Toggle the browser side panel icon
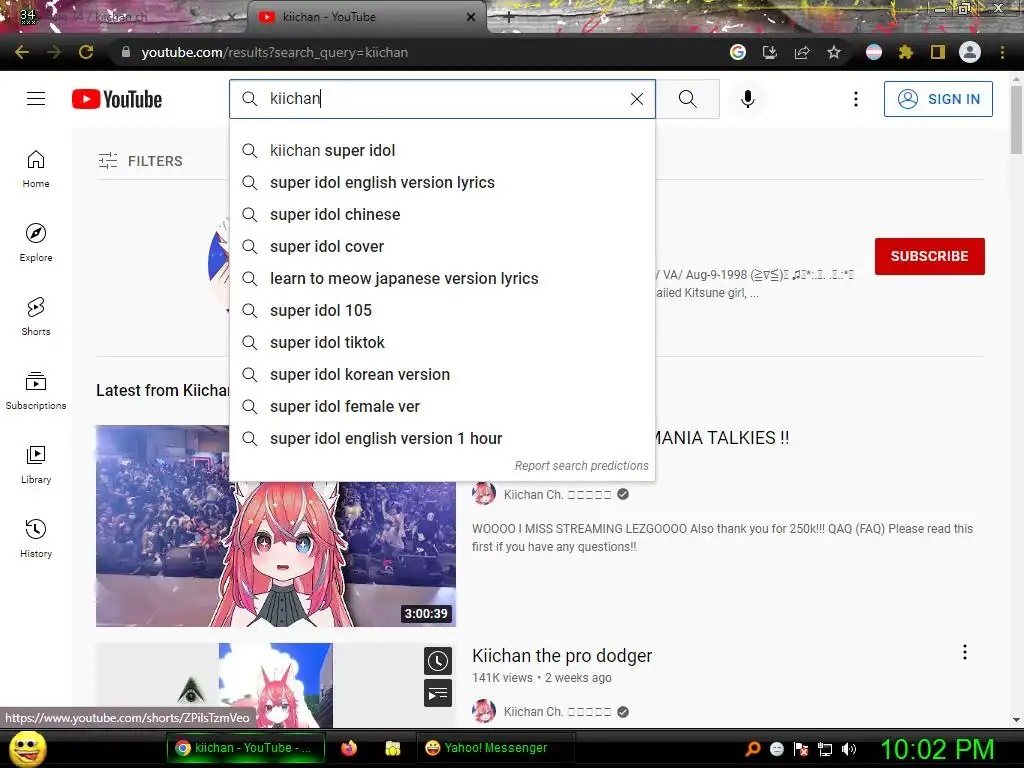 pos(938,52)
